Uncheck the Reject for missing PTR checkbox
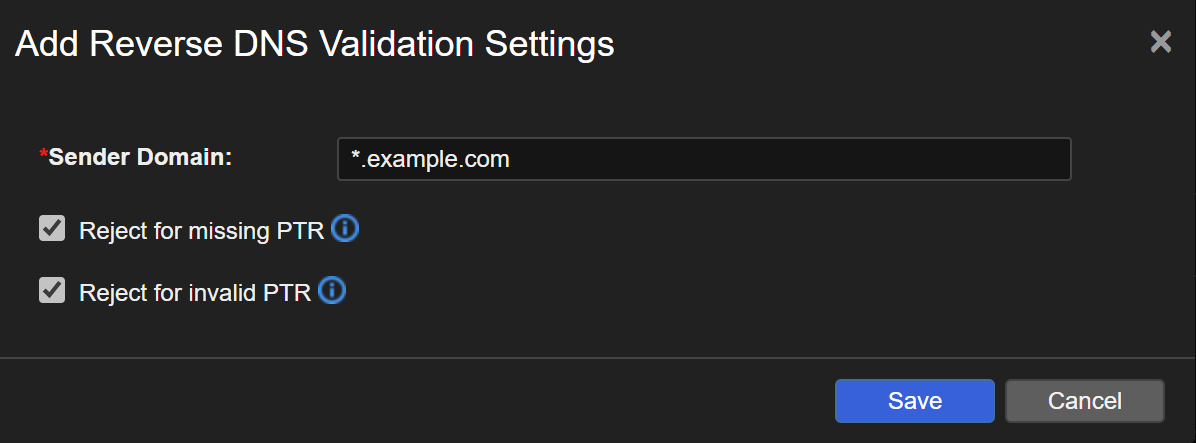The height and width of the screenshot is (443, 1196). [x=52, y=229]
